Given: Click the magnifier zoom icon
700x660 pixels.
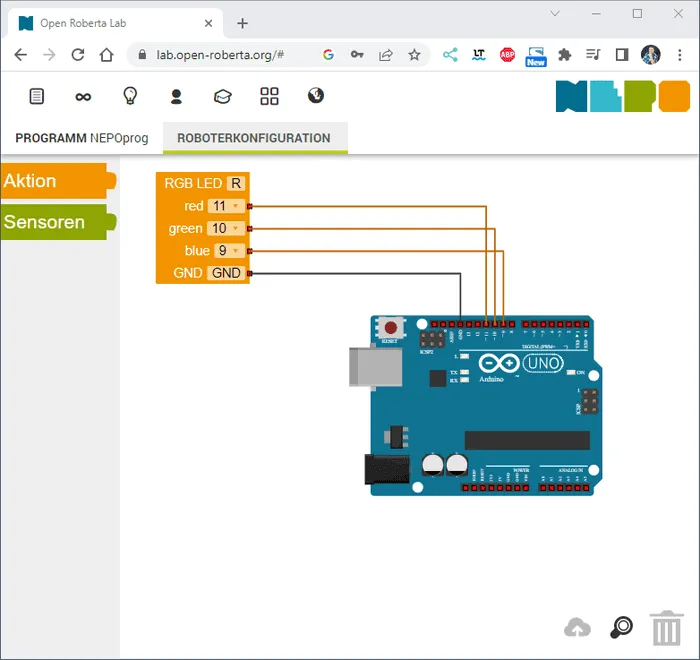Looking at the screenshot, I should (x=621, y=628).
